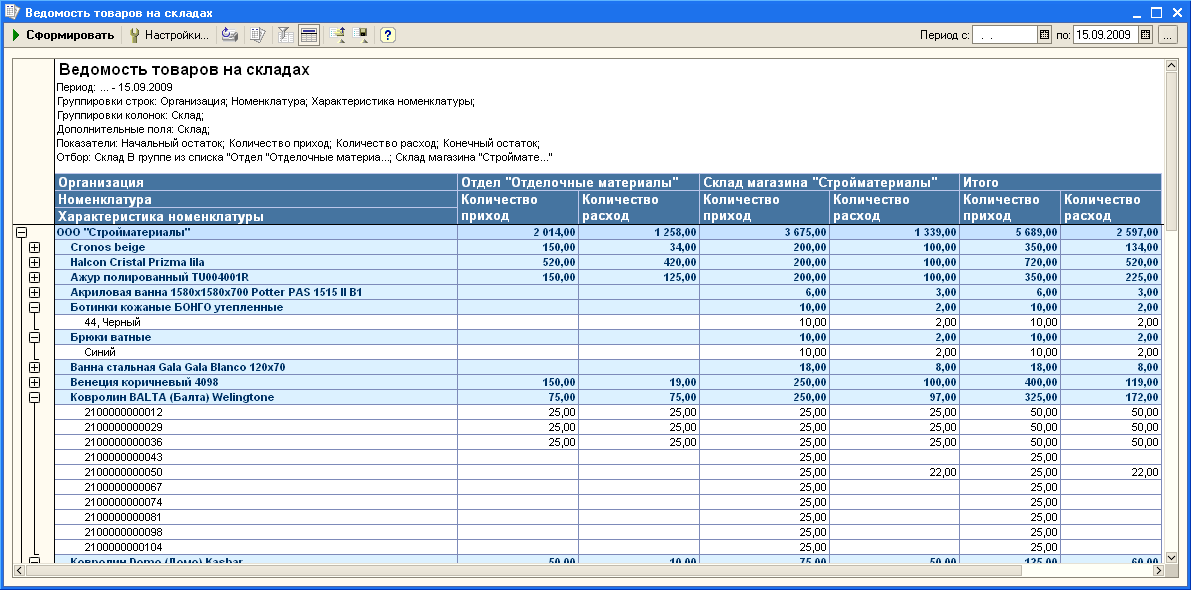Collapse the Брюки ватные row
1191x590 pixels.
click(34, 337)
